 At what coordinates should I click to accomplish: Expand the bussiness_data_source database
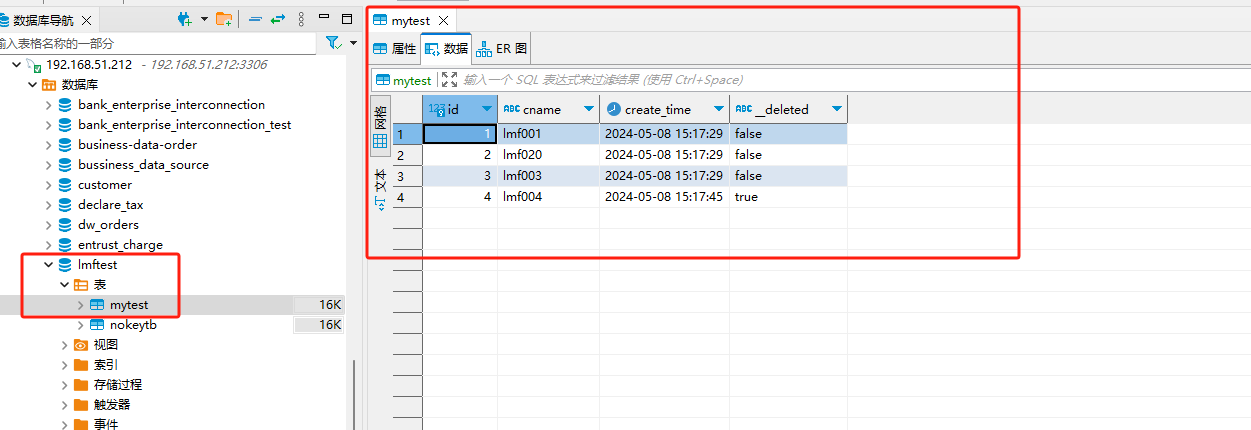point(48,164)
